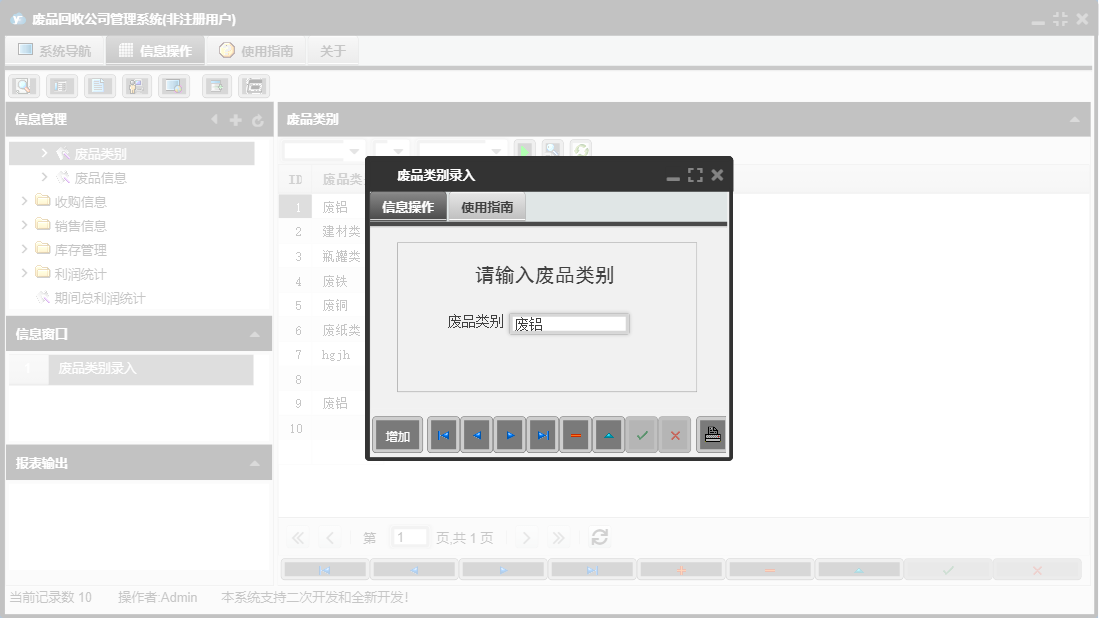Click the printer icon in the 废品类别录入 dialog
Viewport: 1099px width, 618px height.
(711, 434)
